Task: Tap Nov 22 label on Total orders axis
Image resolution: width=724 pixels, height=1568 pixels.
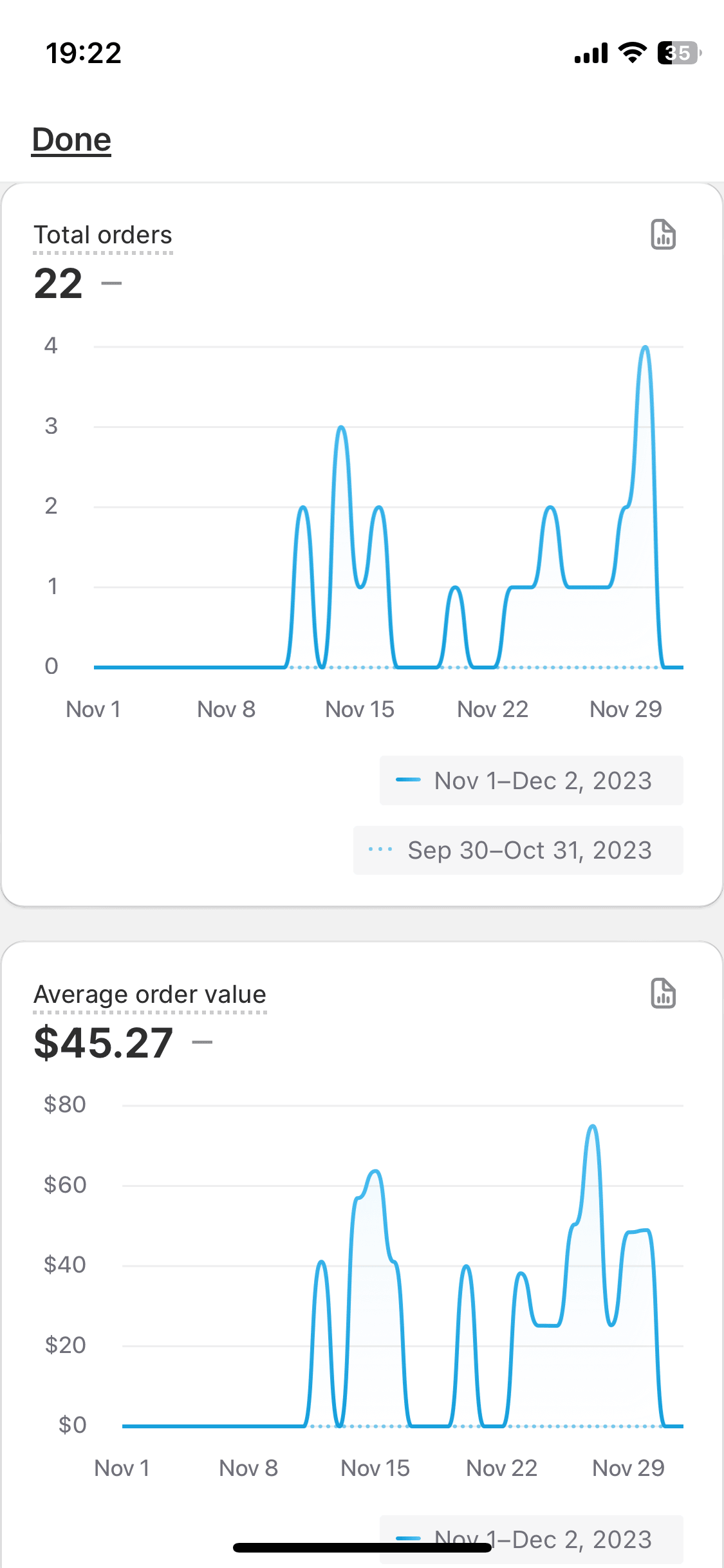Action: (x=492, y=709)
